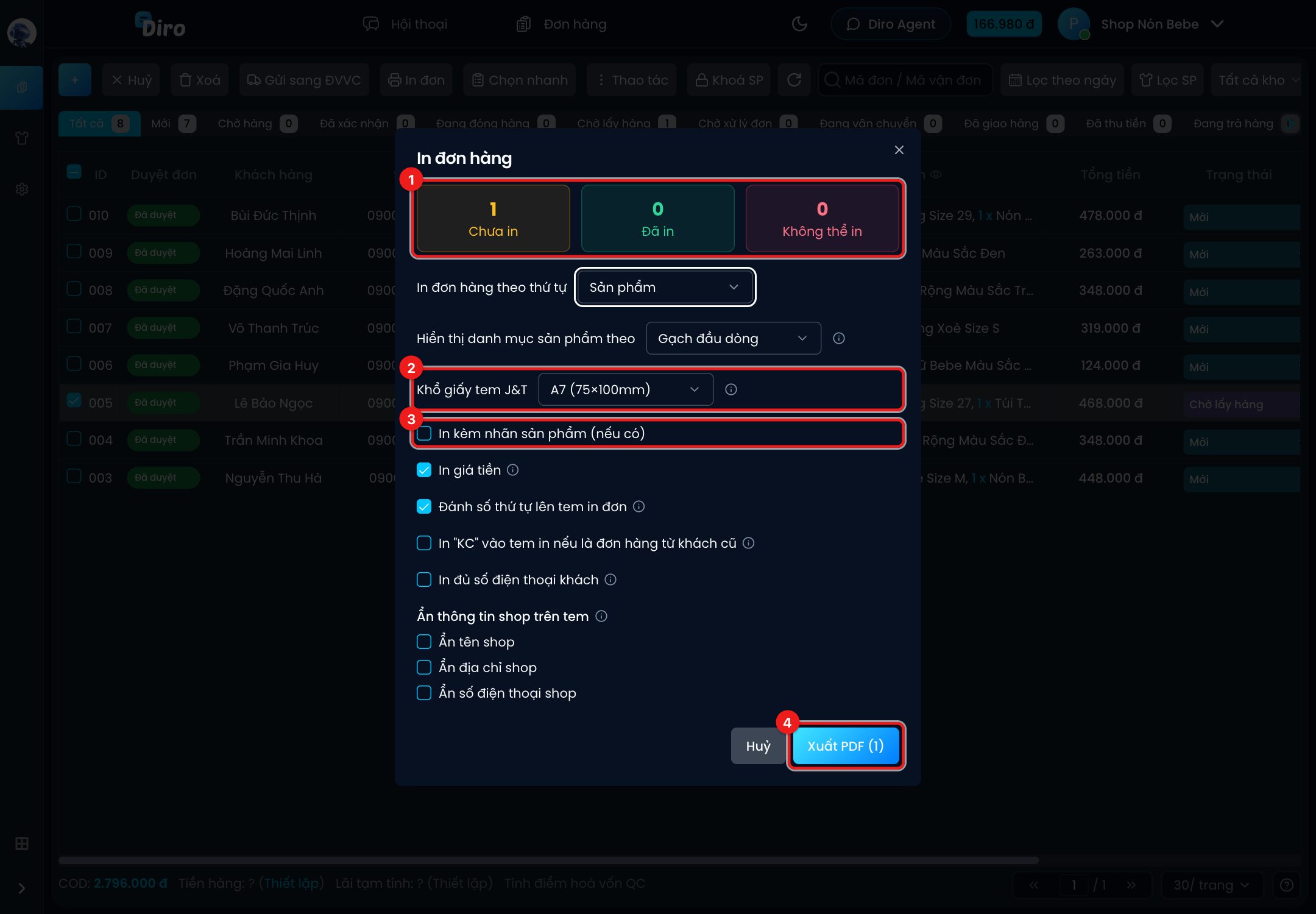
Task: Tick the Ẩn tên shop checkbox
Action: click(424, 642)
